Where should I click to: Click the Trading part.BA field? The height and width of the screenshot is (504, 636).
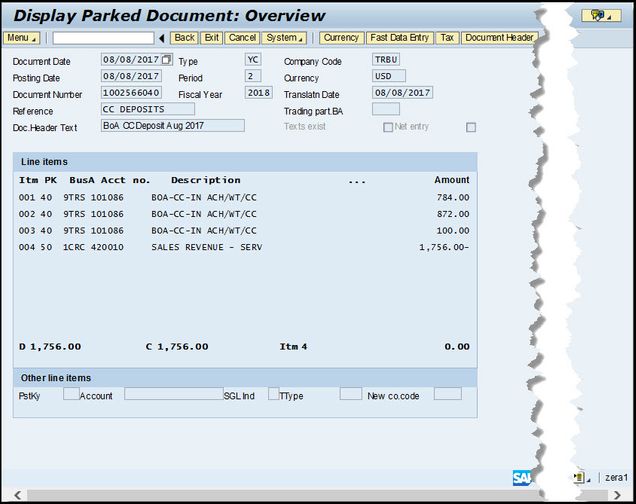[386, 109]
